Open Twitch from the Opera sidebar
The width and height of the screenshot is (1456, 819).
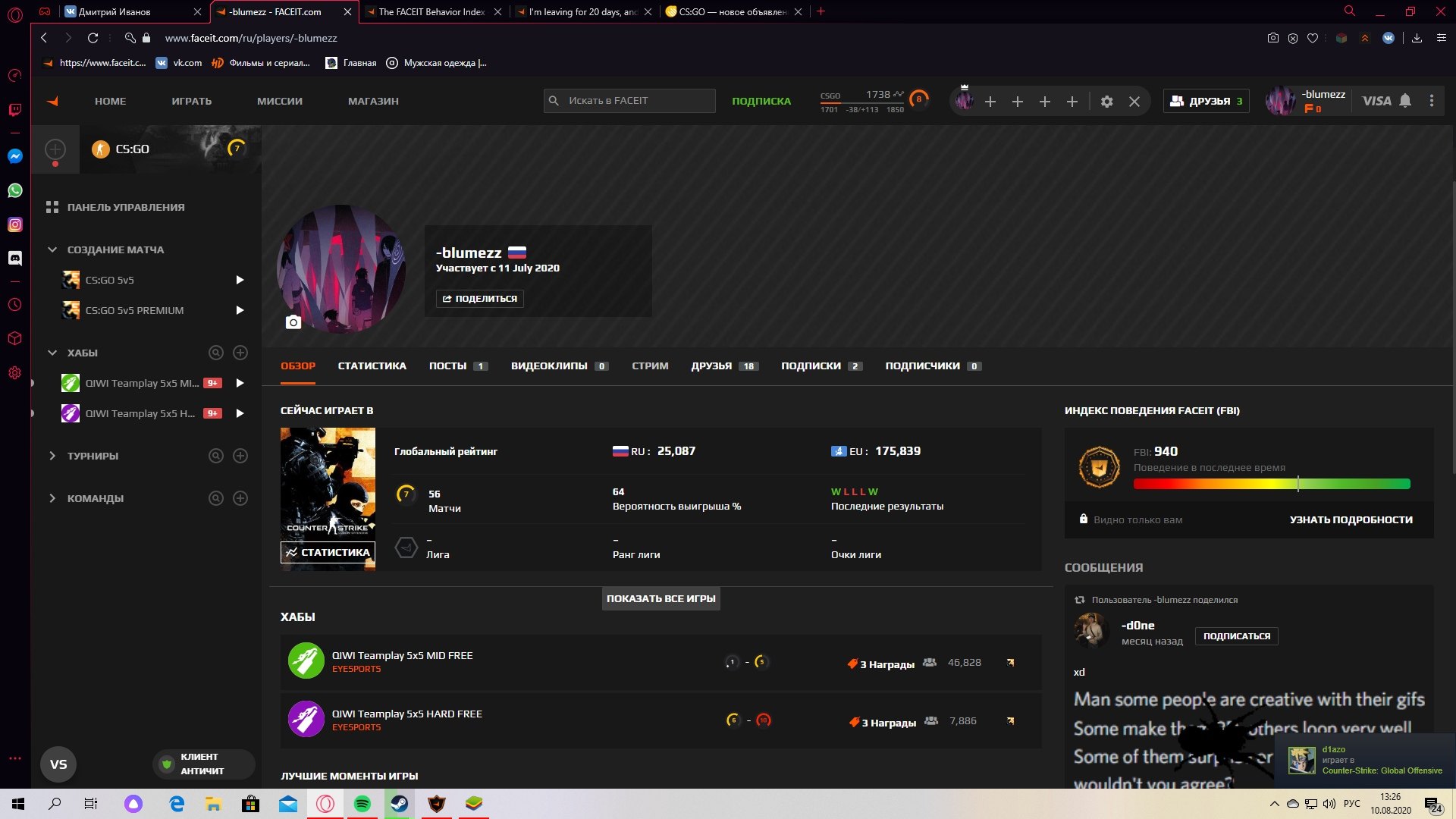pos(14,110)
